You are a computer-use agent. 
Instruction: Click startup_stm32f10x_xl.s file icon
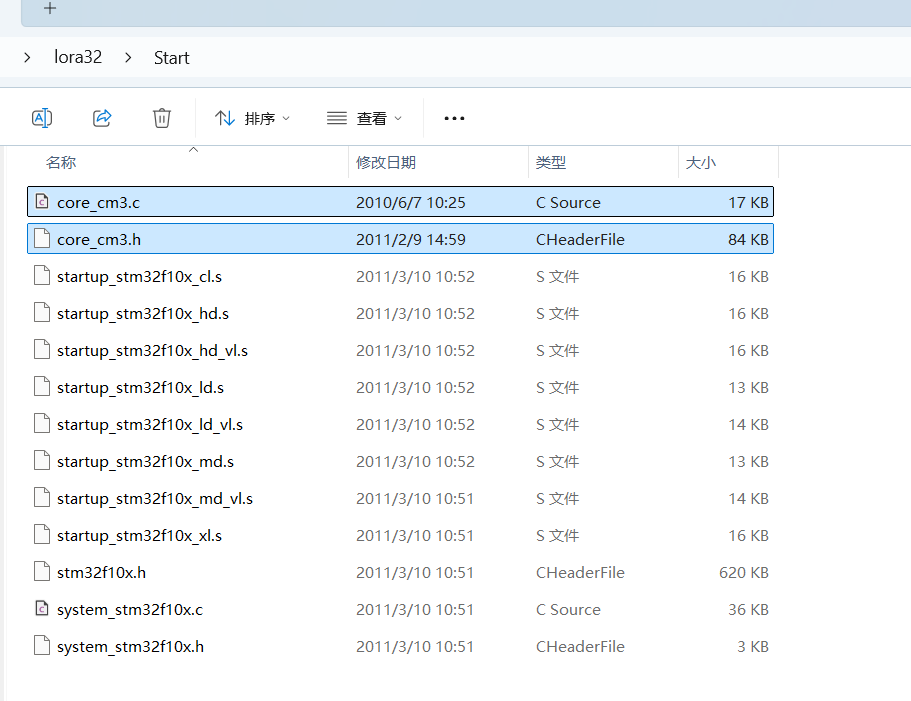[x=42, y=535]
